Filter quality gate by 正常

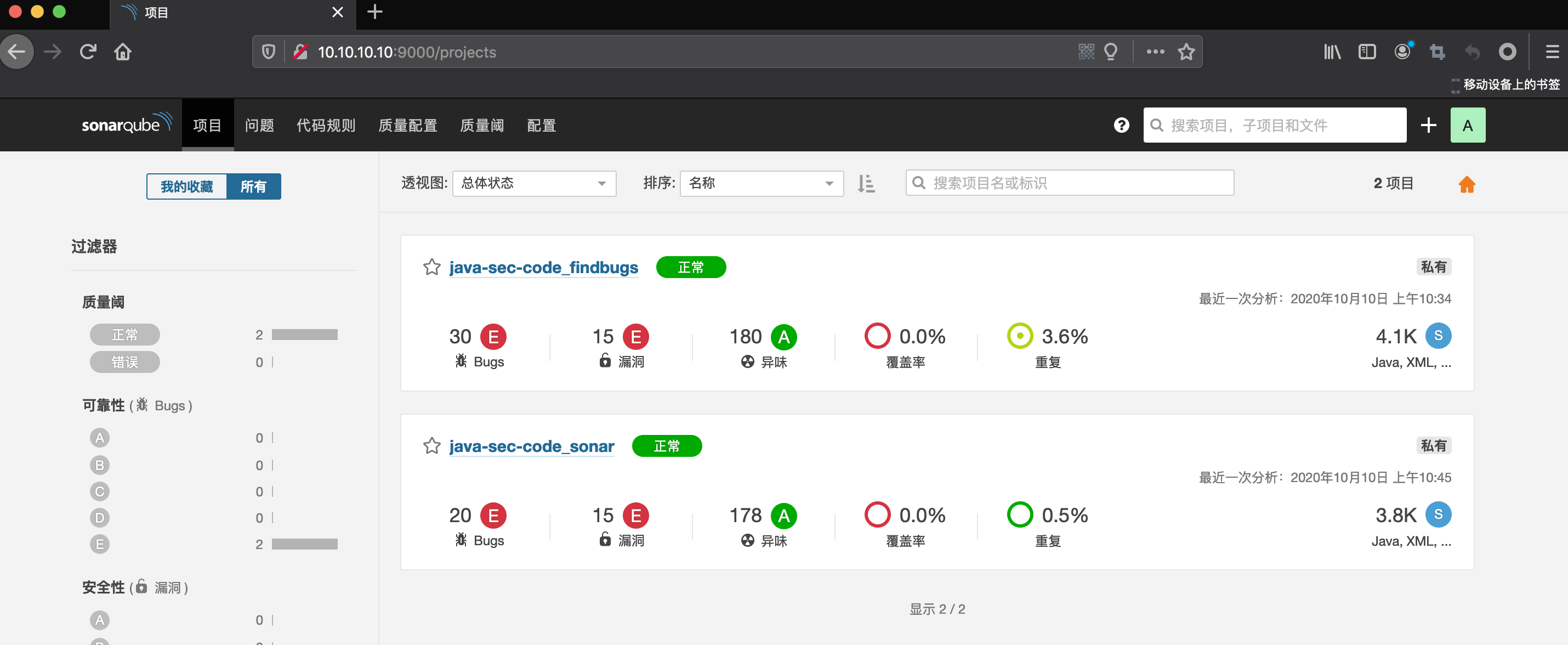(125, 335)
